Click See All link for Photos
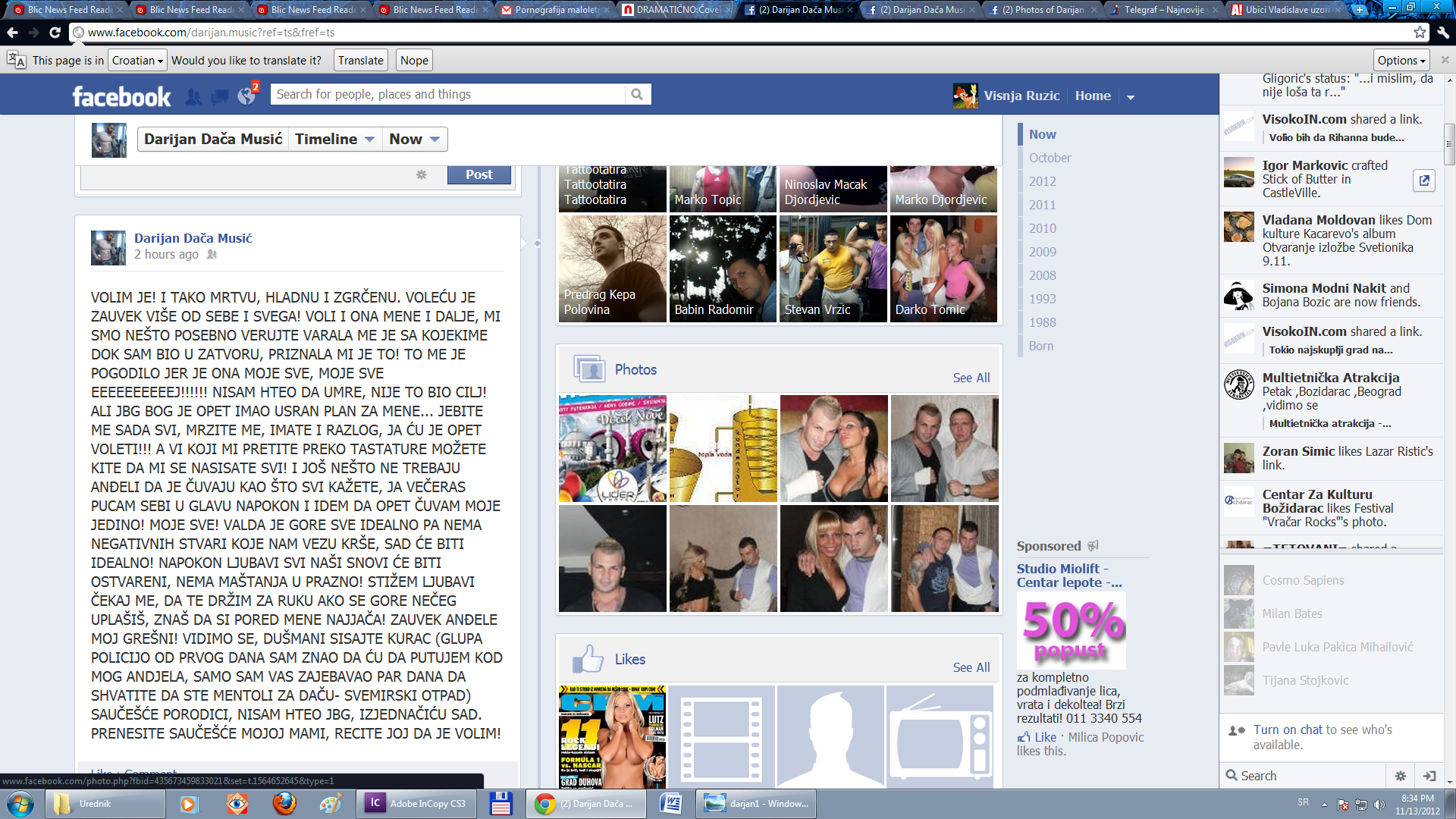The width and height of the screenshot is (1456, 819). pos(971,378)
